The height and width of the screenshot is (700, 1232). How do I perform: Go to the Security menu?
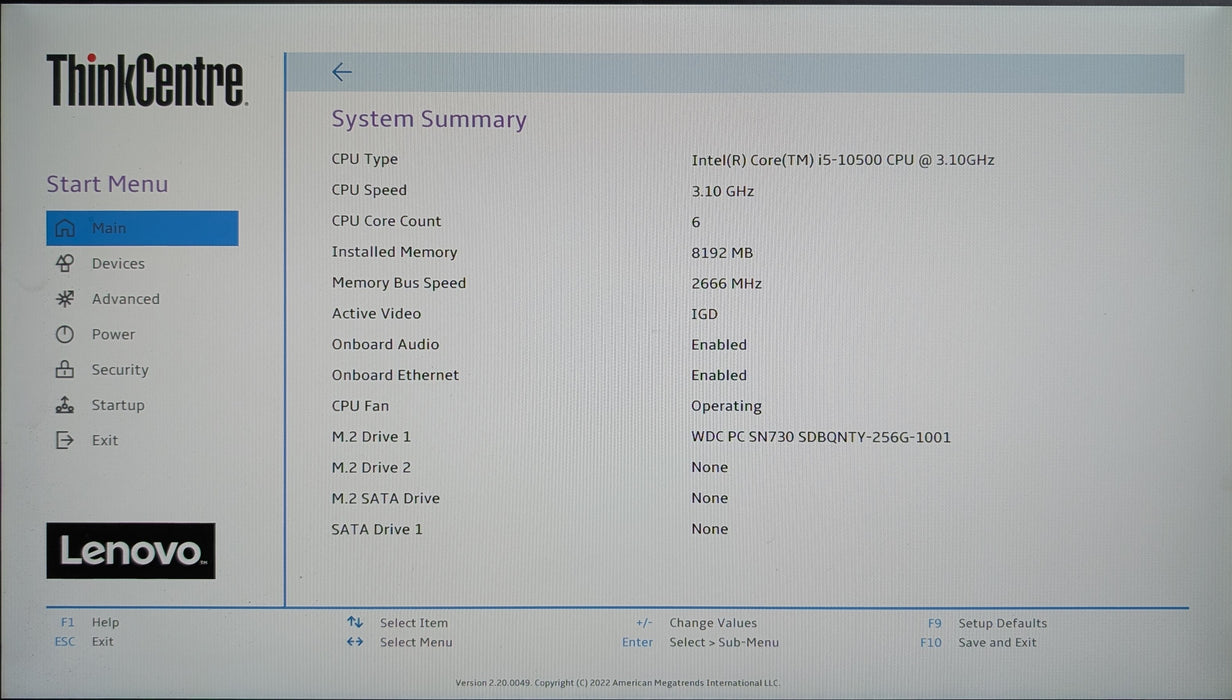coord(120,370)
